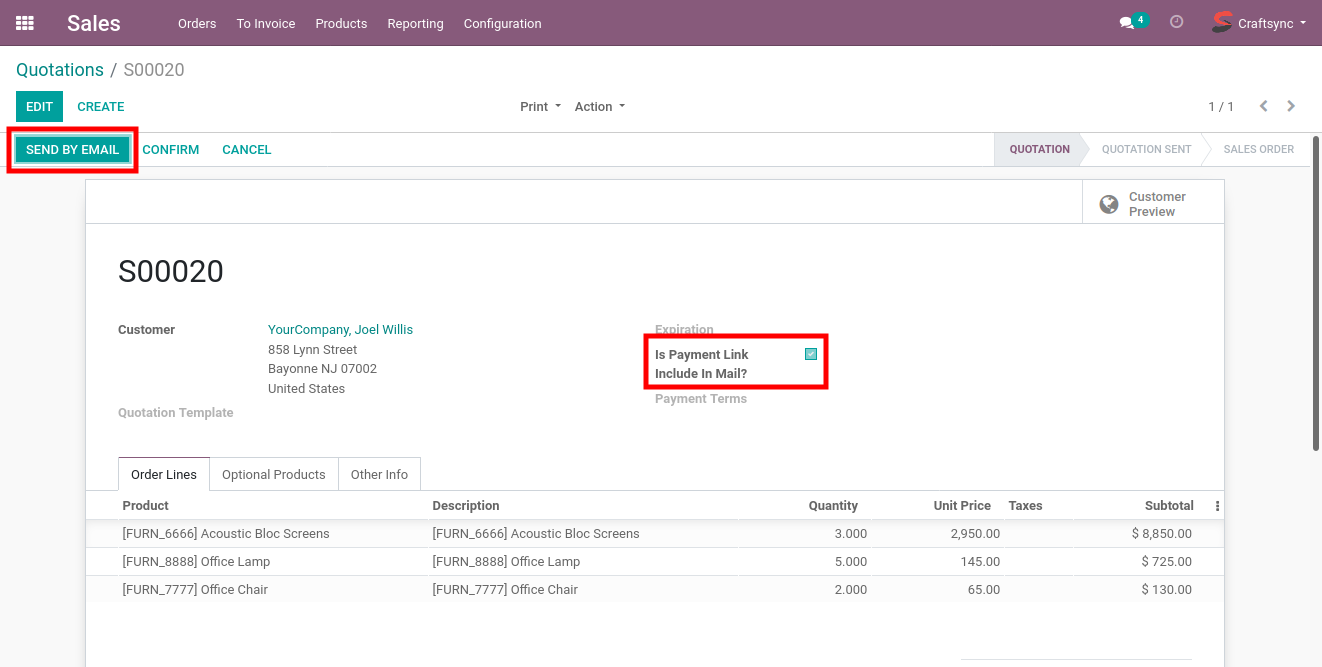Expand the Action dropdown
1322x667 pixels.
click(599, 106)
